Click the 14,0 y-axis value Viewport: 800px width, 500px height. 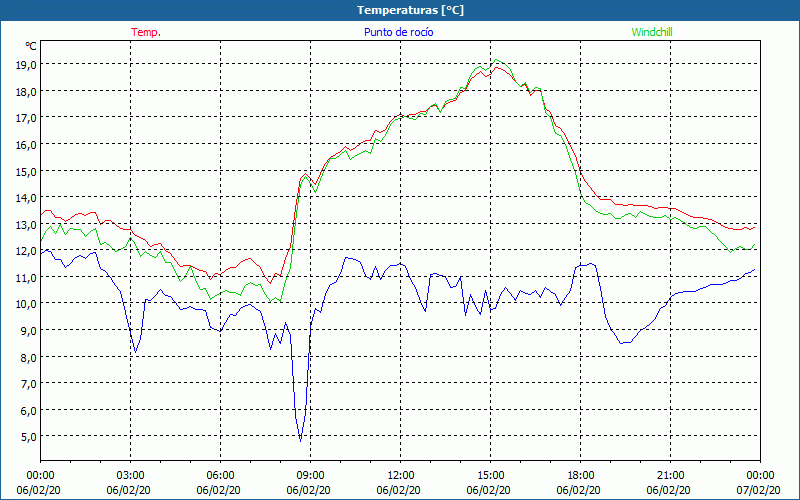(x=27, y=198)
